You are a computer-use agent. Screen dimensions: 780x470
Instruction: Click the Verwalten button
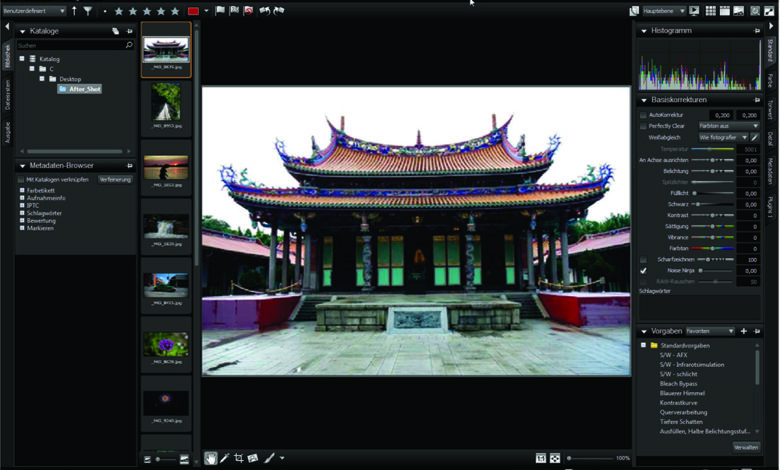[x=745, y=447]
